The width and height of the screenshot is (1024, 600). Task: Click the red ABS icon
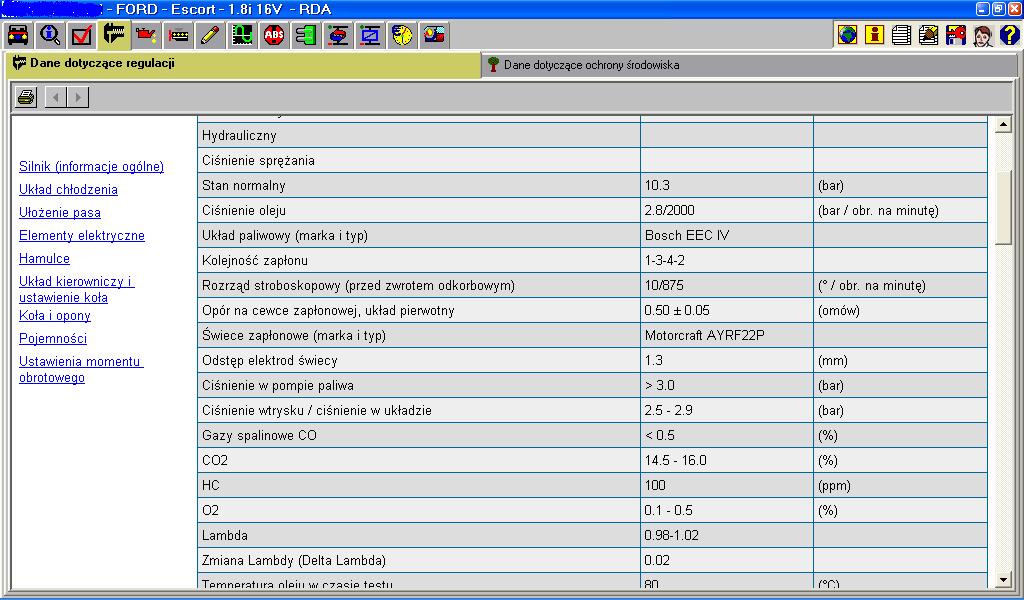click(x=274, y=36)
